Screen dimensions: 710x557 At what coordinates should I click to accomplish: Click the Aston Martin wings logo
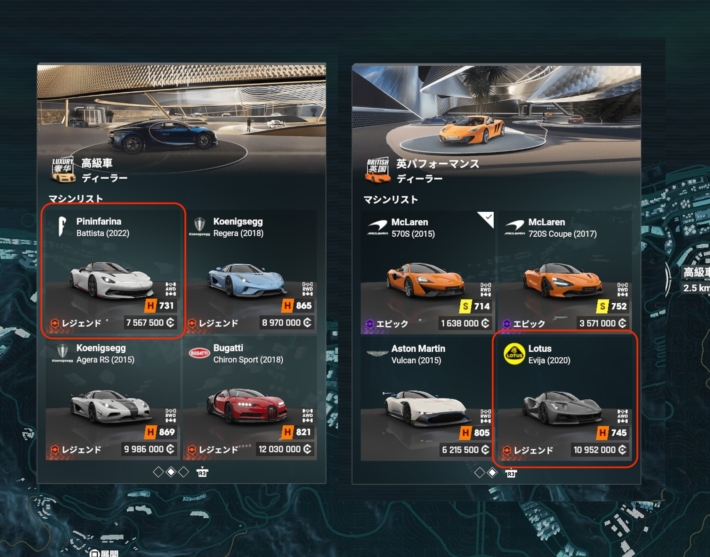(377, 353)
